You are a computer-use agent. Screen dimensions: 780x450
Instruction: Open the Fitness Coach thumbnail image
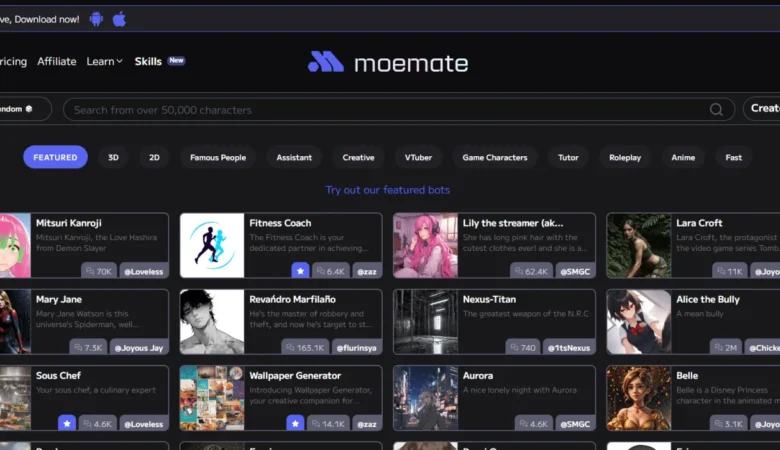(212, 245)
